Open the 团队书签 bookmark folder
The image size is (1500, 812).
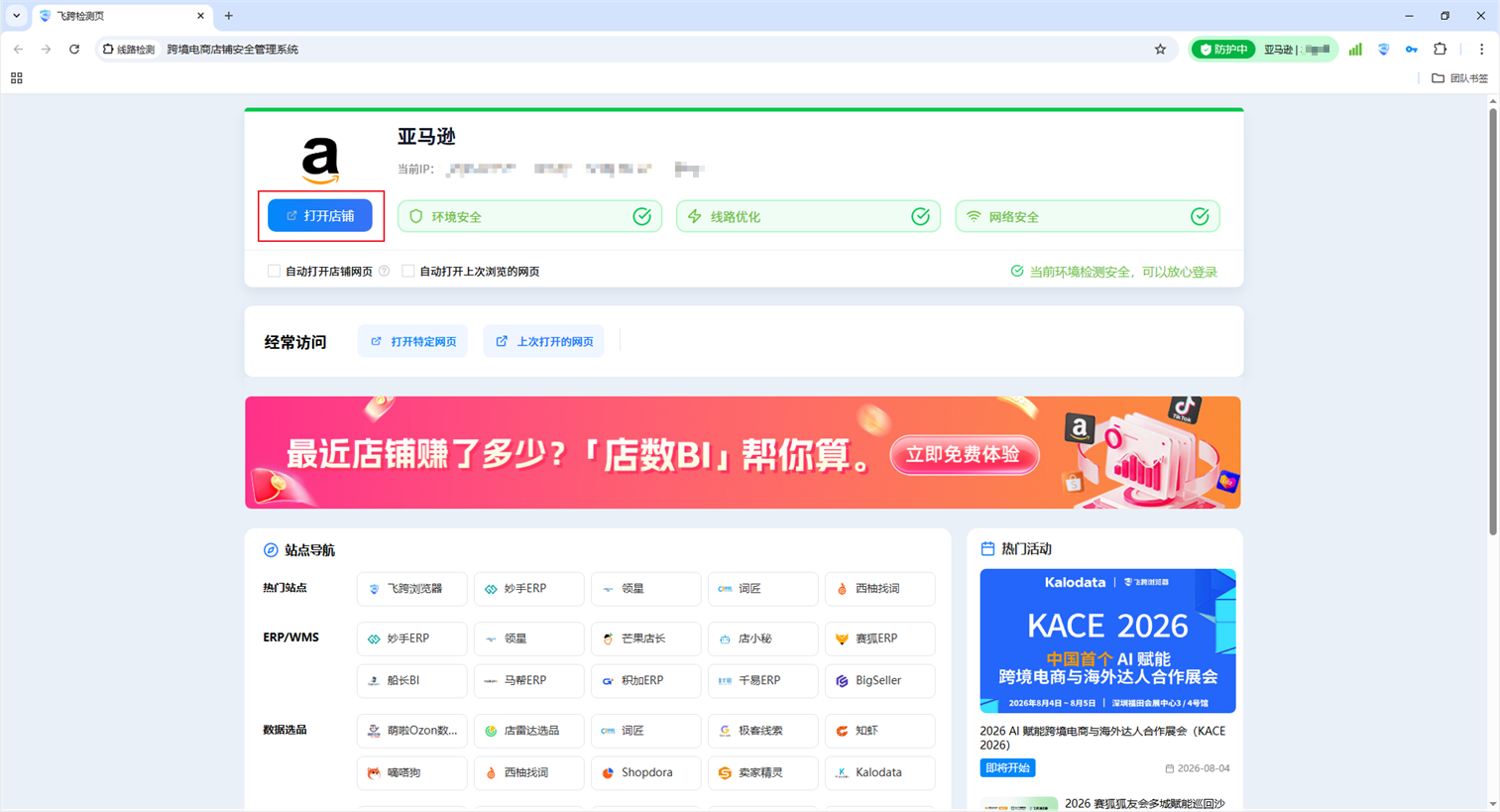[1459, 78]
